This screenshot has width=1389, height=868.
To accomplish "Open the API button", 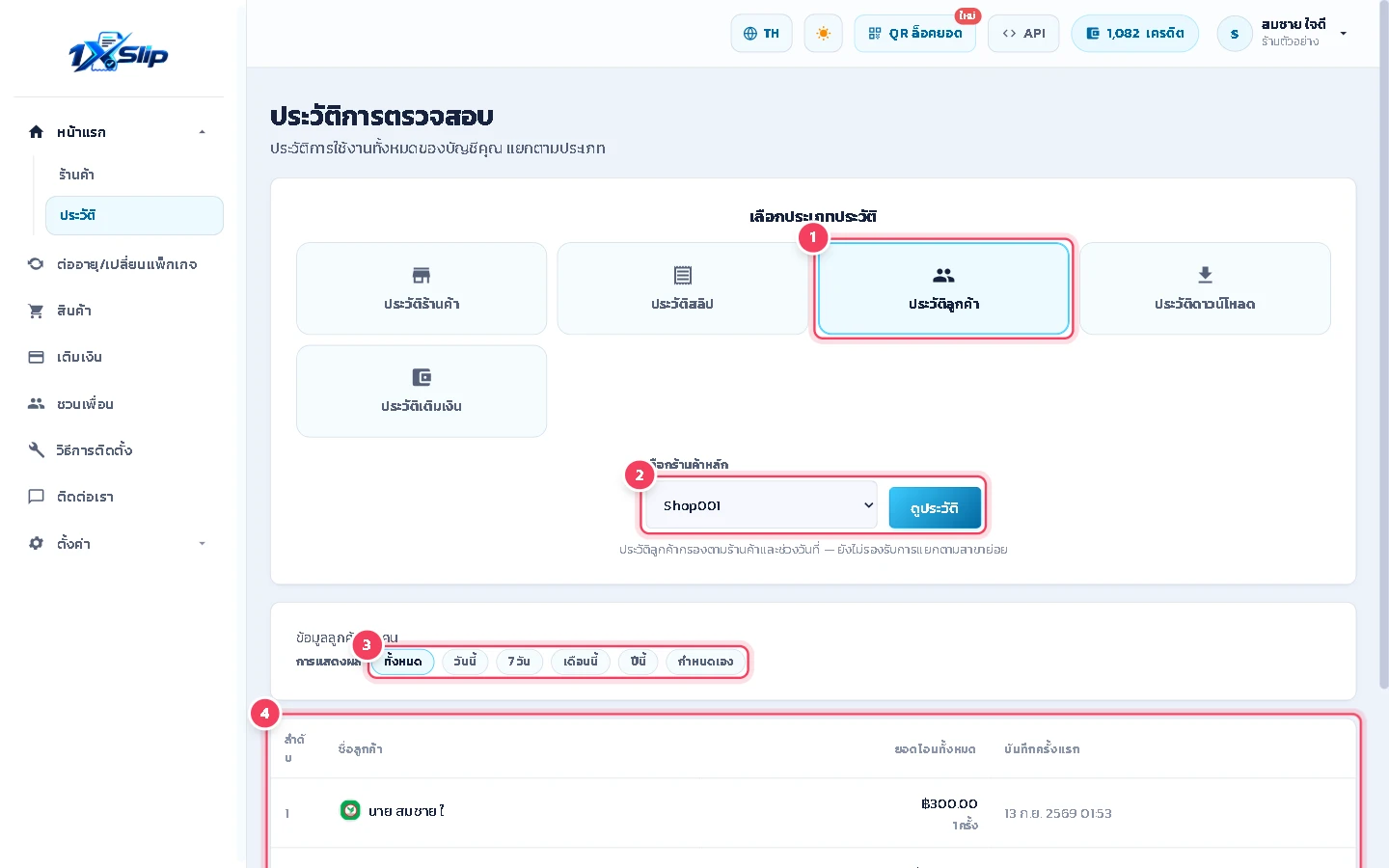I will point(1024,34).
